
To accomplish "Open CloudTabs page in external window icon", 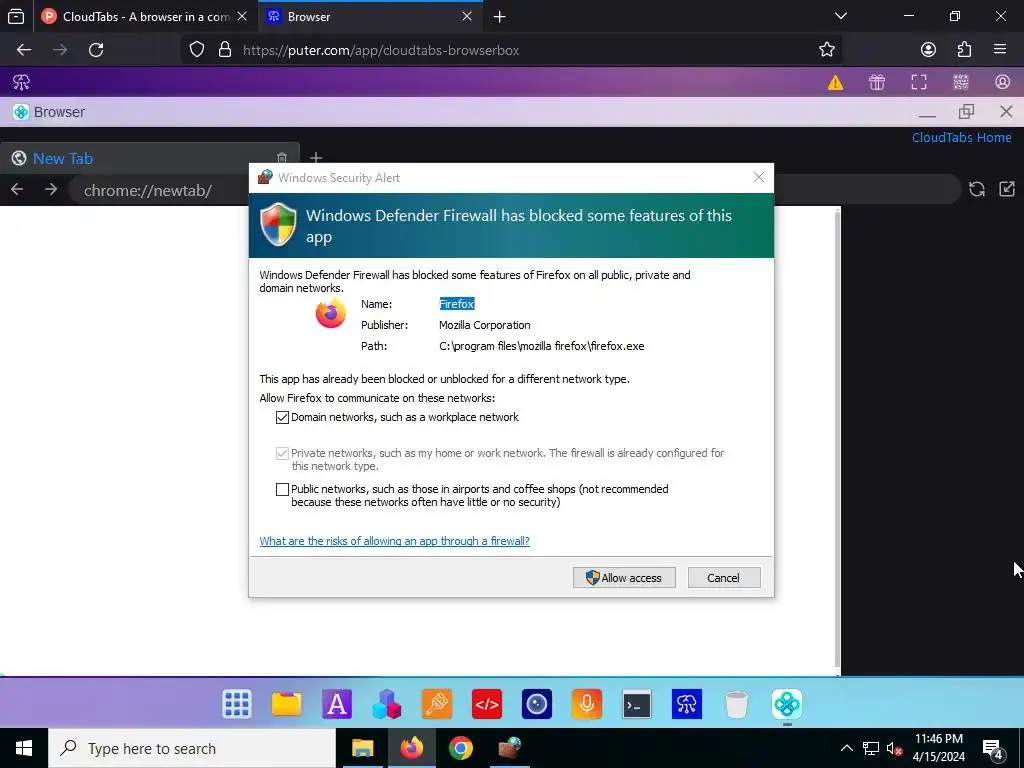I will pos(1007,189).
